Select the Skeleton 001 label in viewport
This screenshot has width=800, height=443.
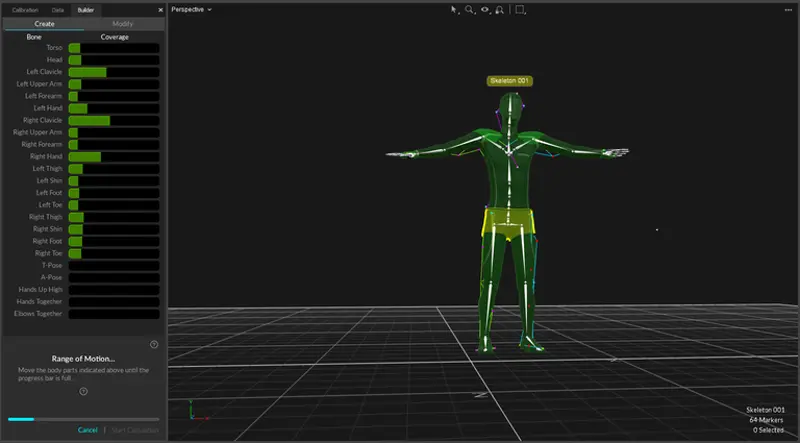[510, 80]
